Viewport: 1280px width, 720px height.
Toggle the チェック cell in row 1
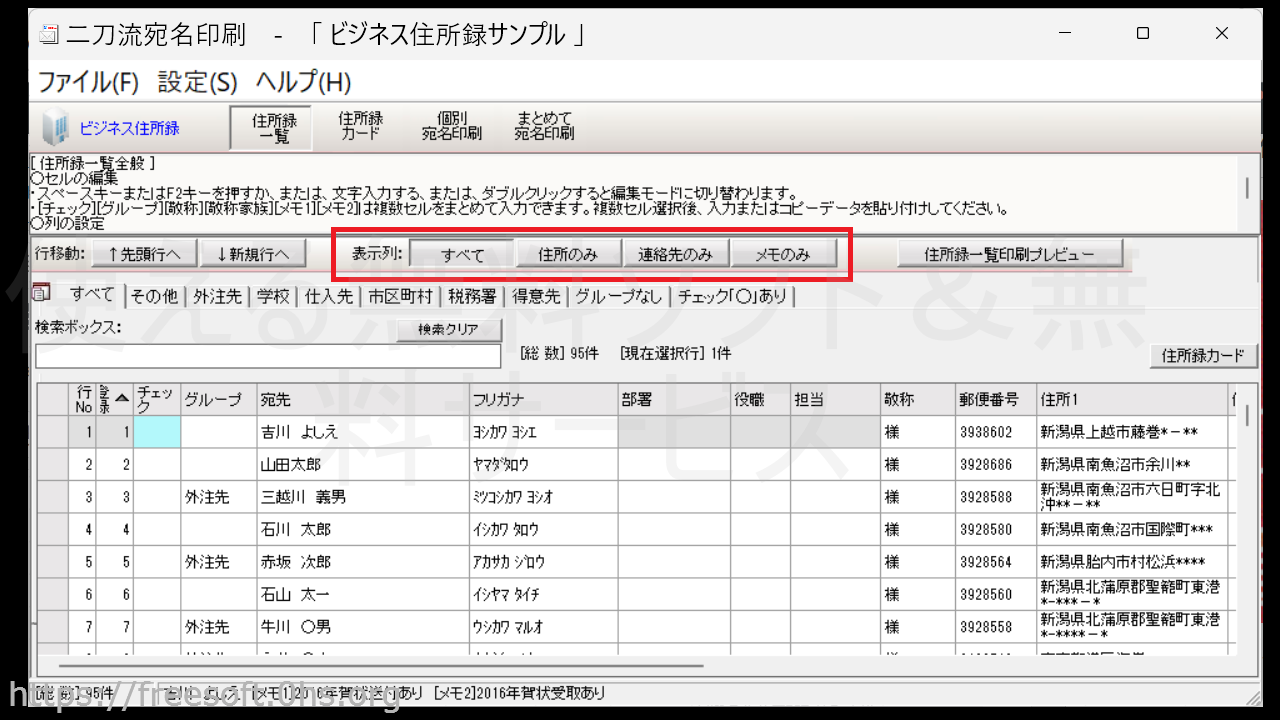[x=157, y=432]
